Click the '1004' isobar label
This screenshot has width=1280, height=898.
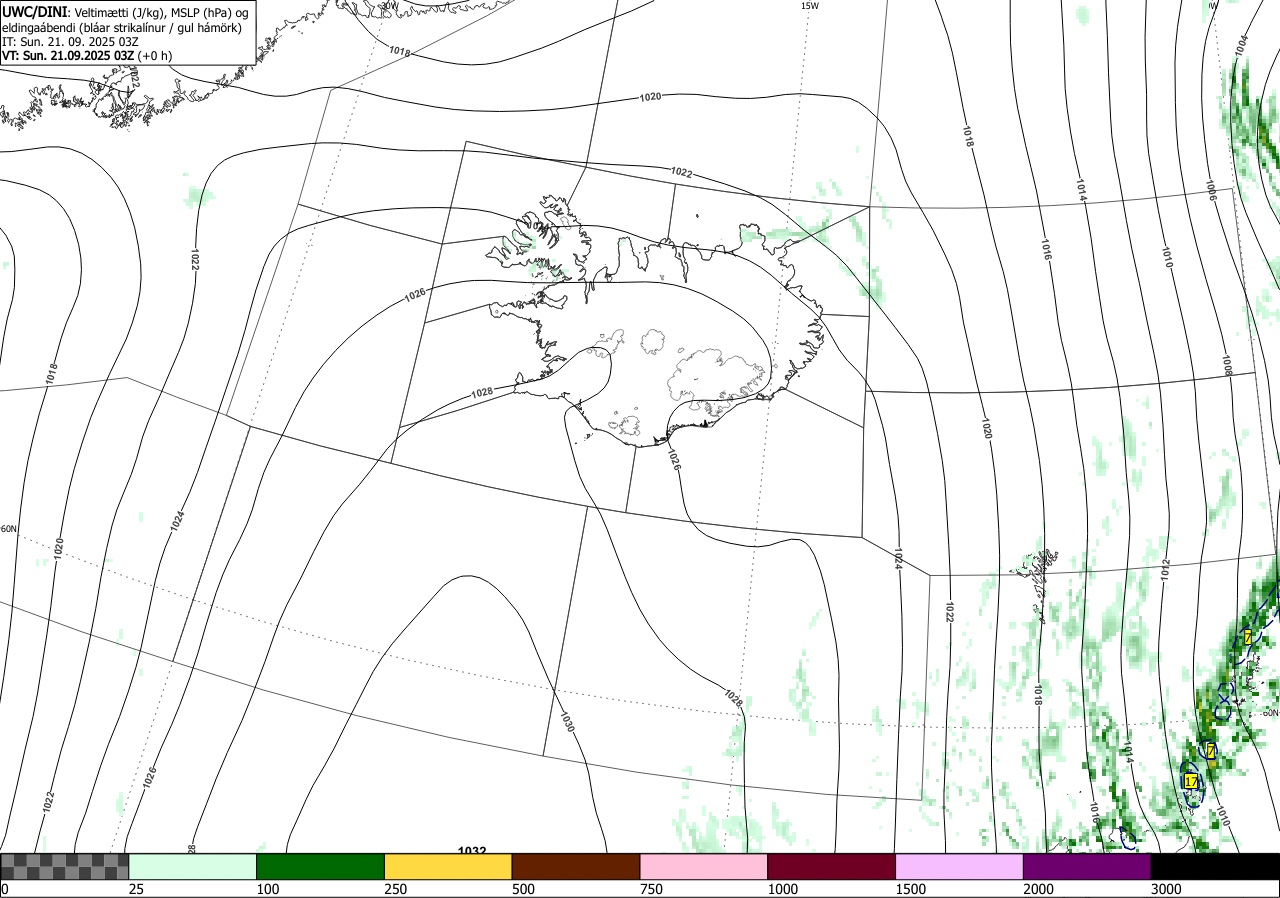tap(1241, 45)
